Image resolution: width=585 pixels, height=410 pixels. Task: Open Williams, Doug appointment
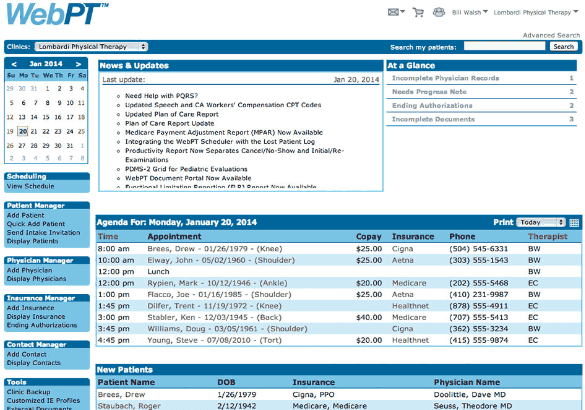click(x=227, y=329)
